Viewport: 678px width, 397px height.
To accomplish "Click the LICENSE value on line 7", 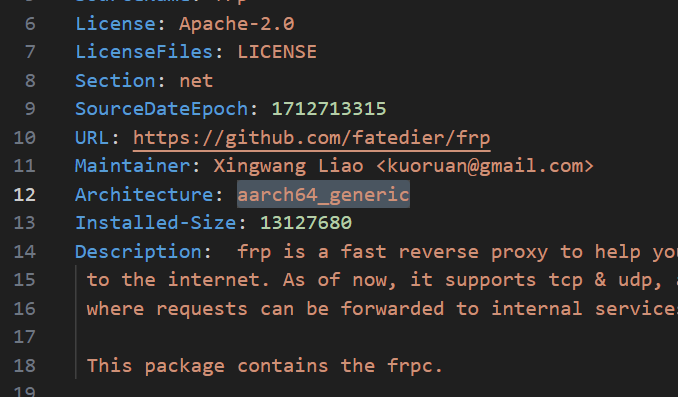I will [x=277, y=52].
